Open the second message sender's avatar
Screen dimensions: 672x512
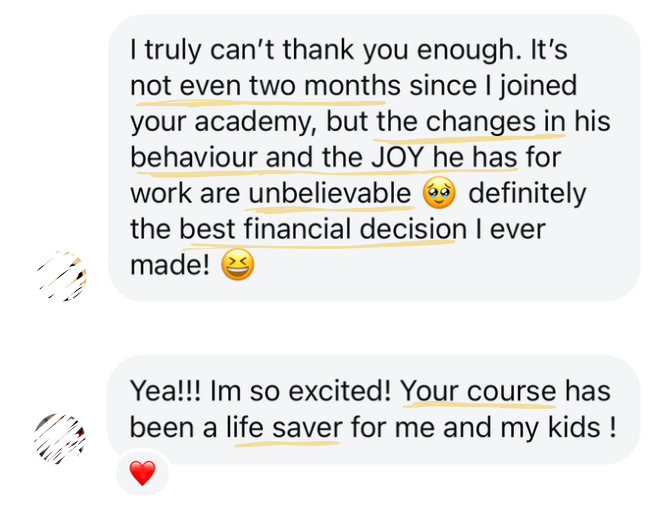pos(60,438)
